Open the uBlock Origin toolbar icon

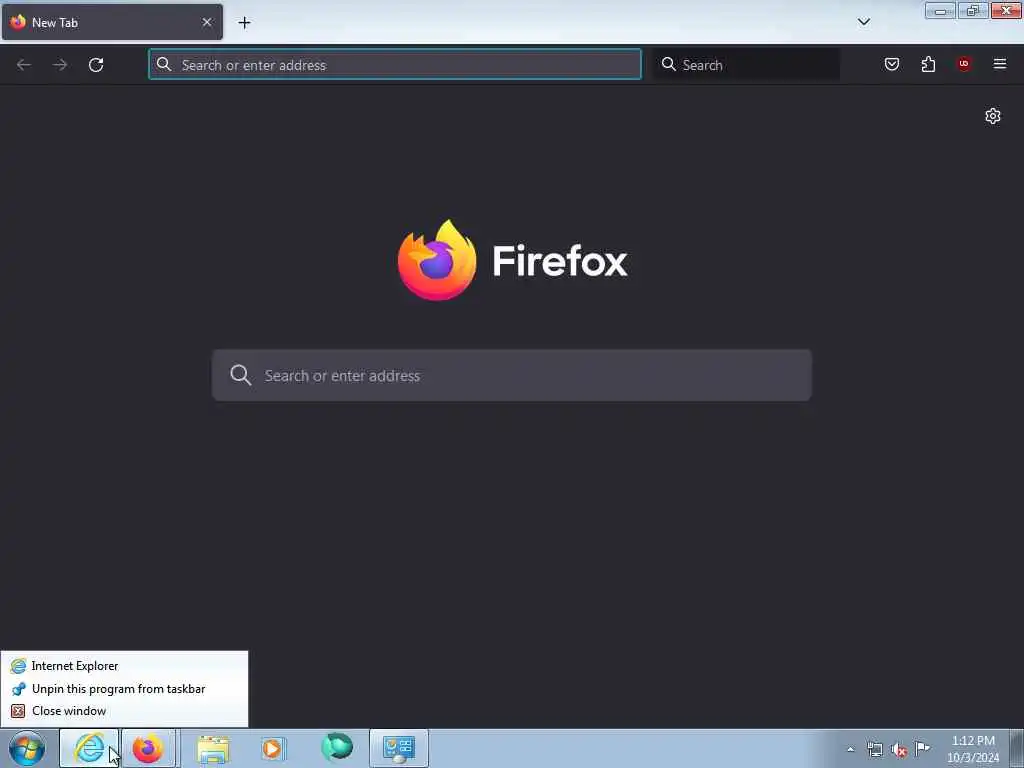click(x=964, y=64)
